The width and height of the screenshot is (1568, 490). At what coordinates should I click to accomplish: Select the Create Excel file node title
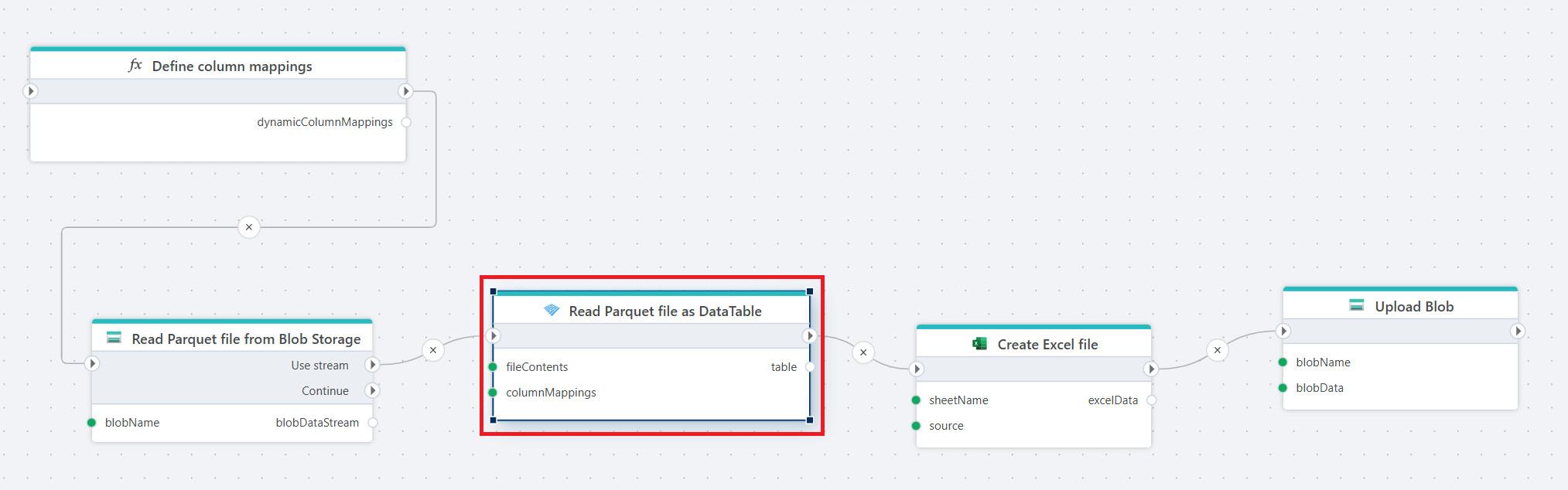1047,345
